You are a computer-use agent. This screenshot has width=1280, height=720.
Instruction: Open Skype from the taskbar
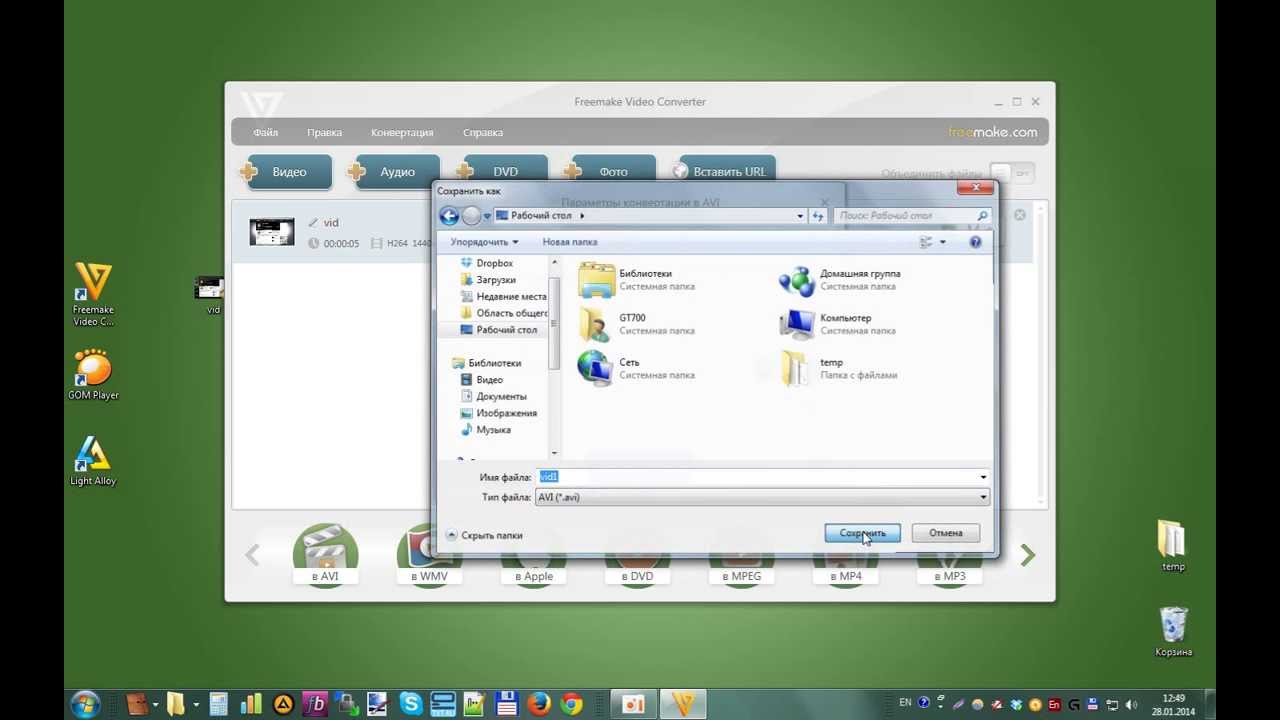pyautogui.click(x=411, y=704)
